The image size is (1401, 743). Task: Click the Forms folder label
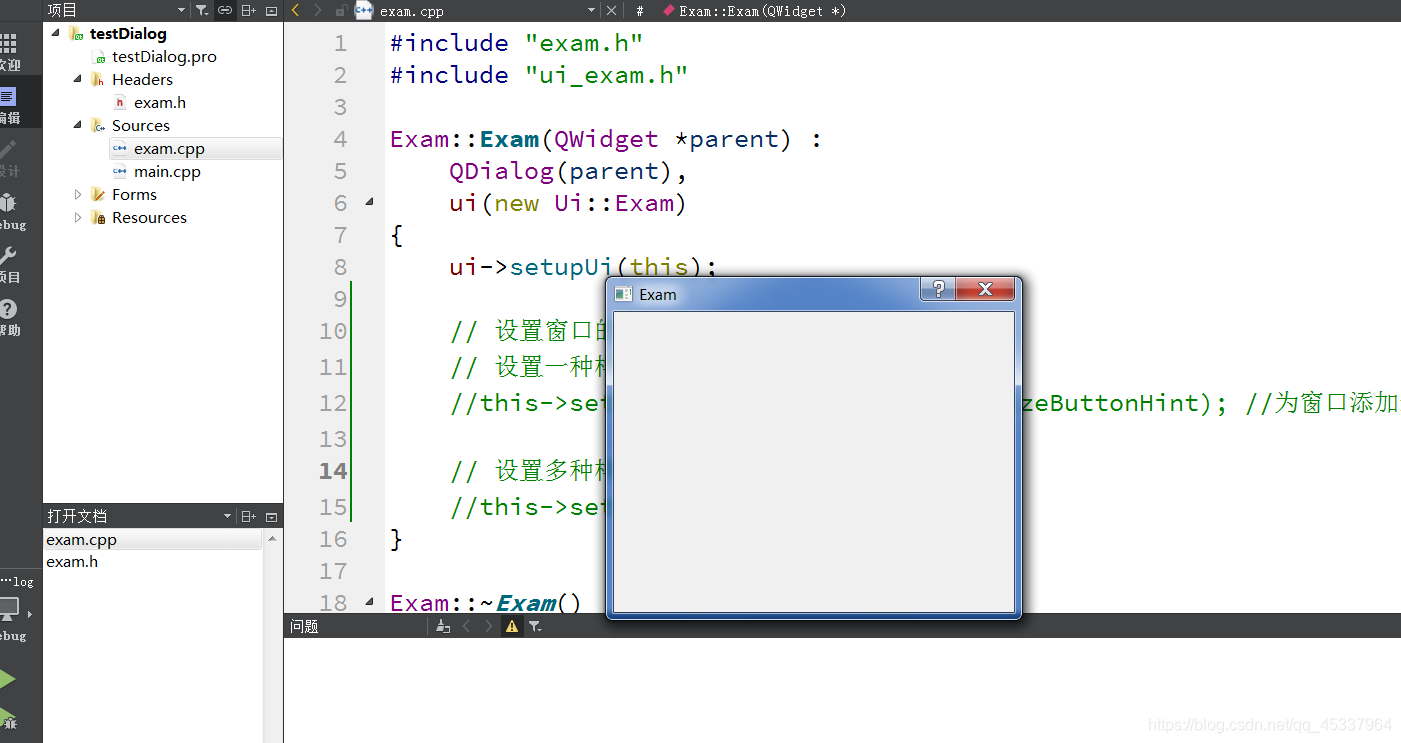[134, 194]
